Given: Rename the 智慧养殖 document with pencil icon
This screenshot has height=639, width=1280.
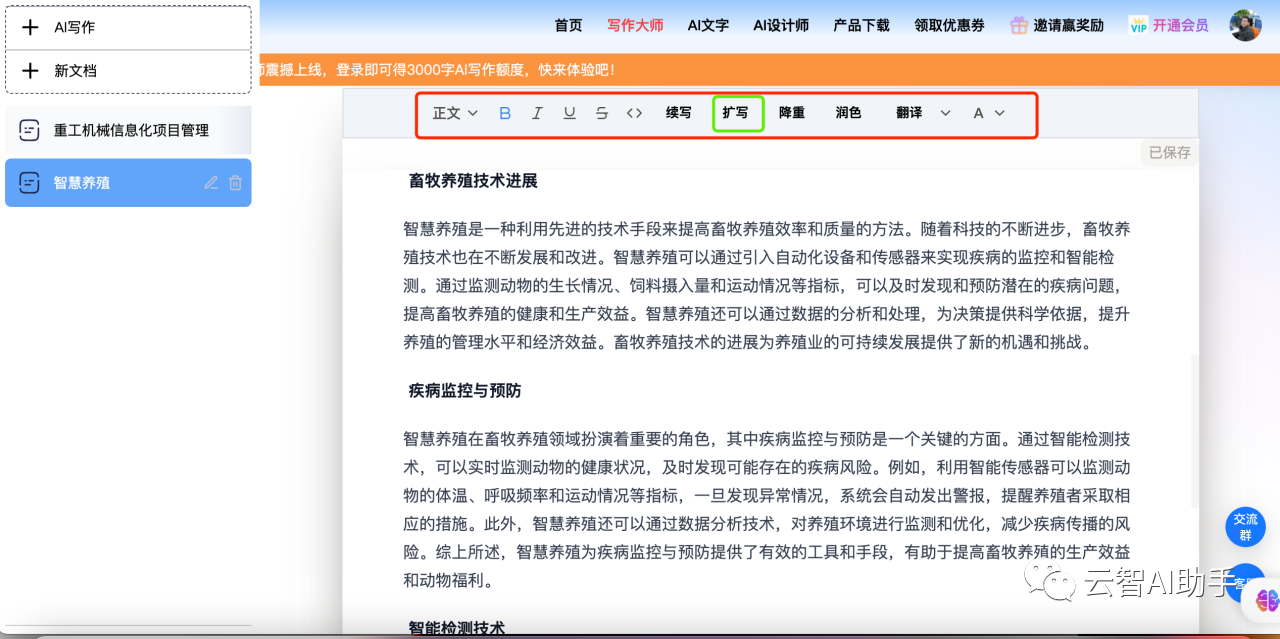Looking at the screenshot, I should point(211,182).
